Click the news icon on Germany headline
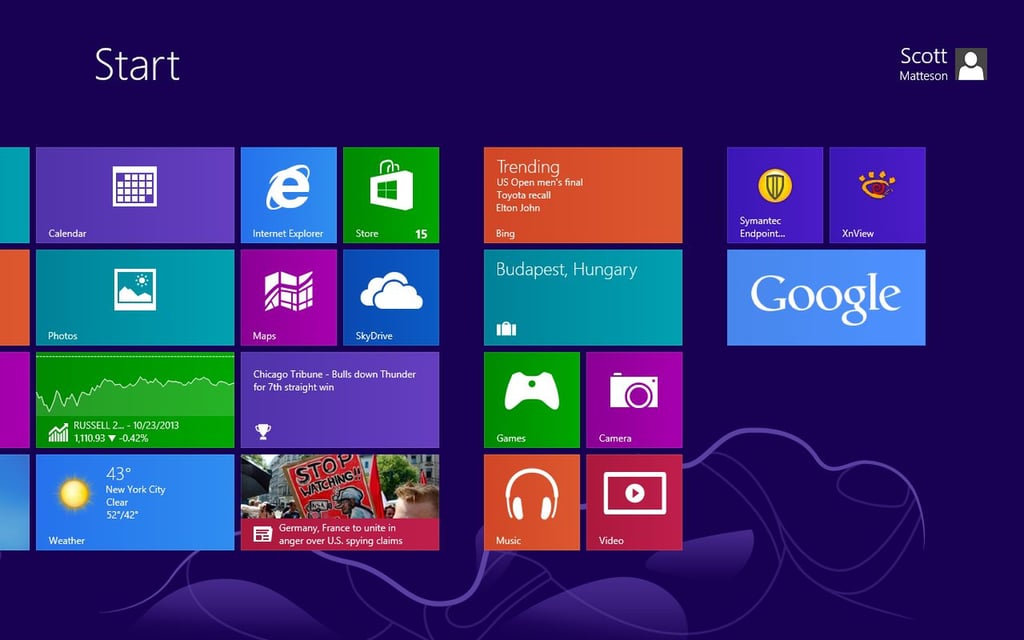 (263, 534)
